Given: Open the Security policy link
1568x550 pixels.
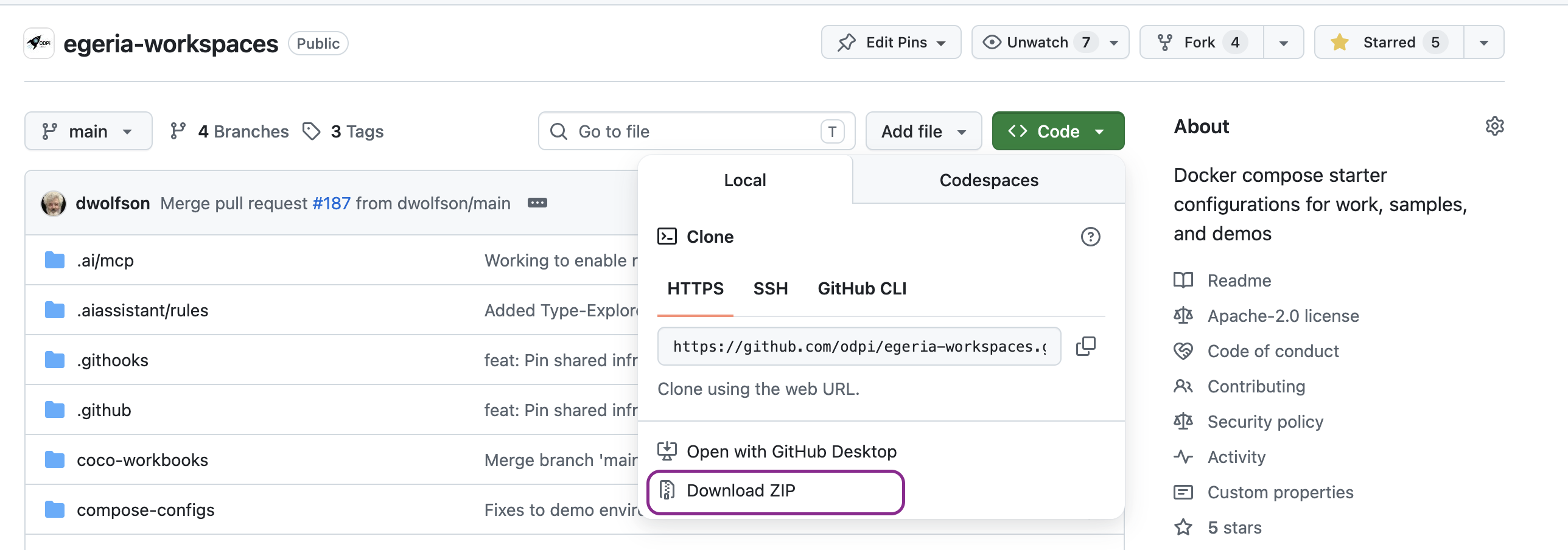Looking at the screenshot, I should point(1265,422).
